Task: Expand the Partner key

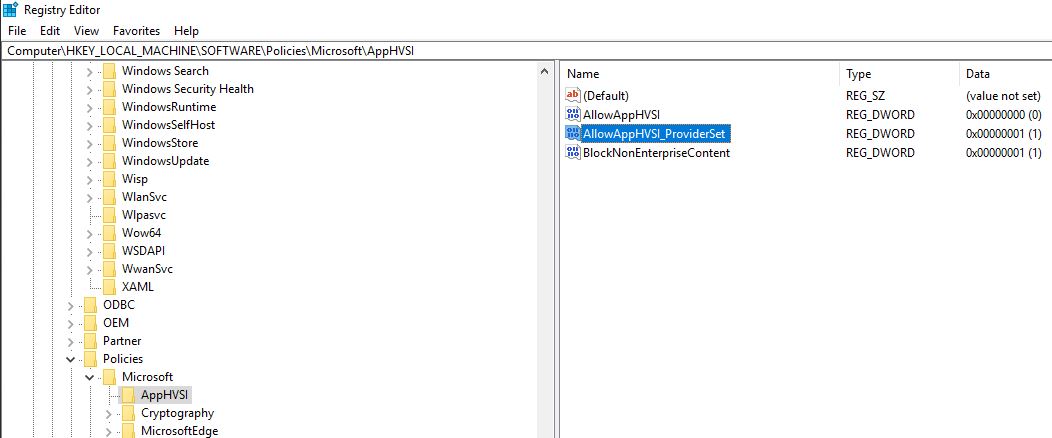Action: point(70,341)
